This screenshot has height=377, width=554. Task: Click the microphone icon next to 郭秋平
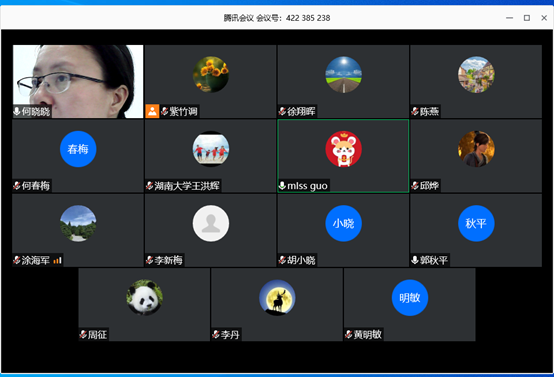415,260
